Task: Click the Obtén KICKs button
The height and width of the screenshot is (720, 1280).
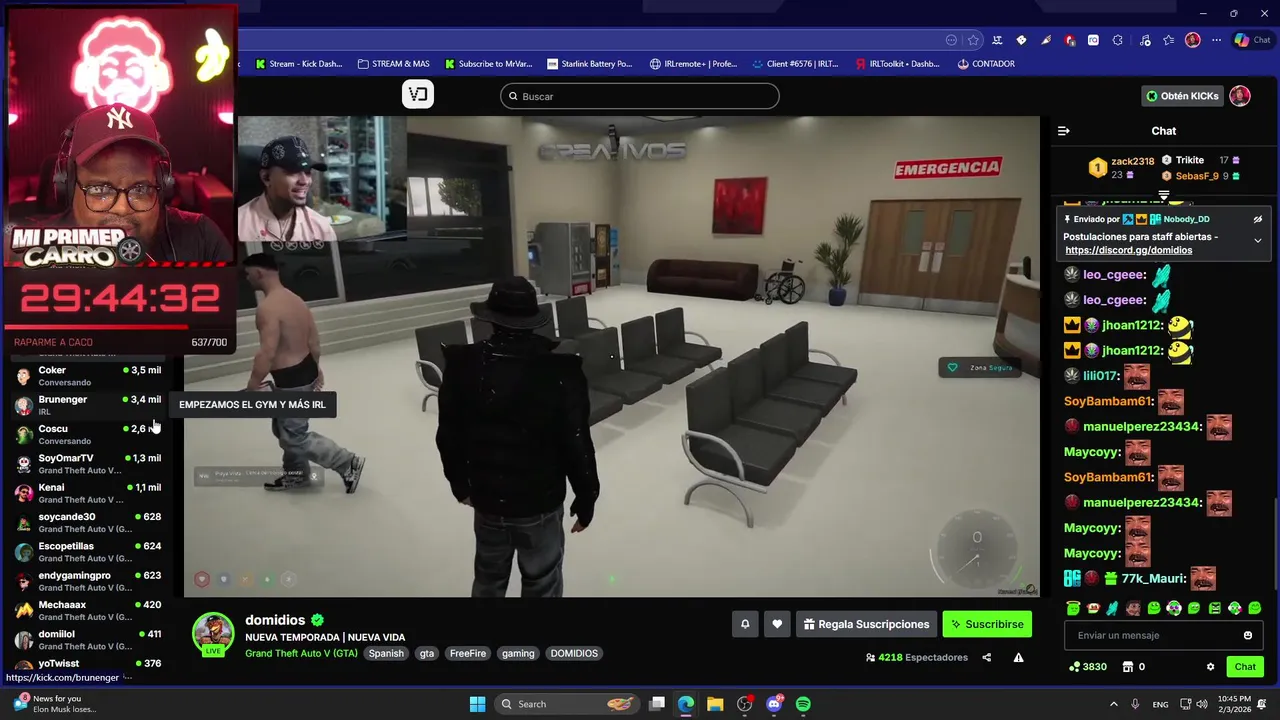Action: (x=1183, y=96)
